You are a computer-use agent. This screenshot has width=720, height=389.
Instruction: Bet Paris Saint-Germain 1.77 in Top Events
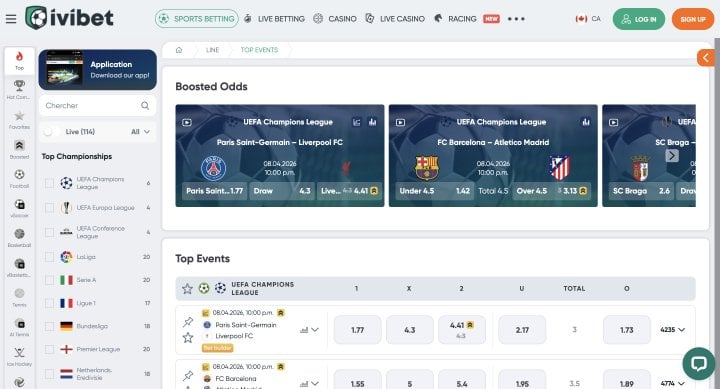coord(357,330)
